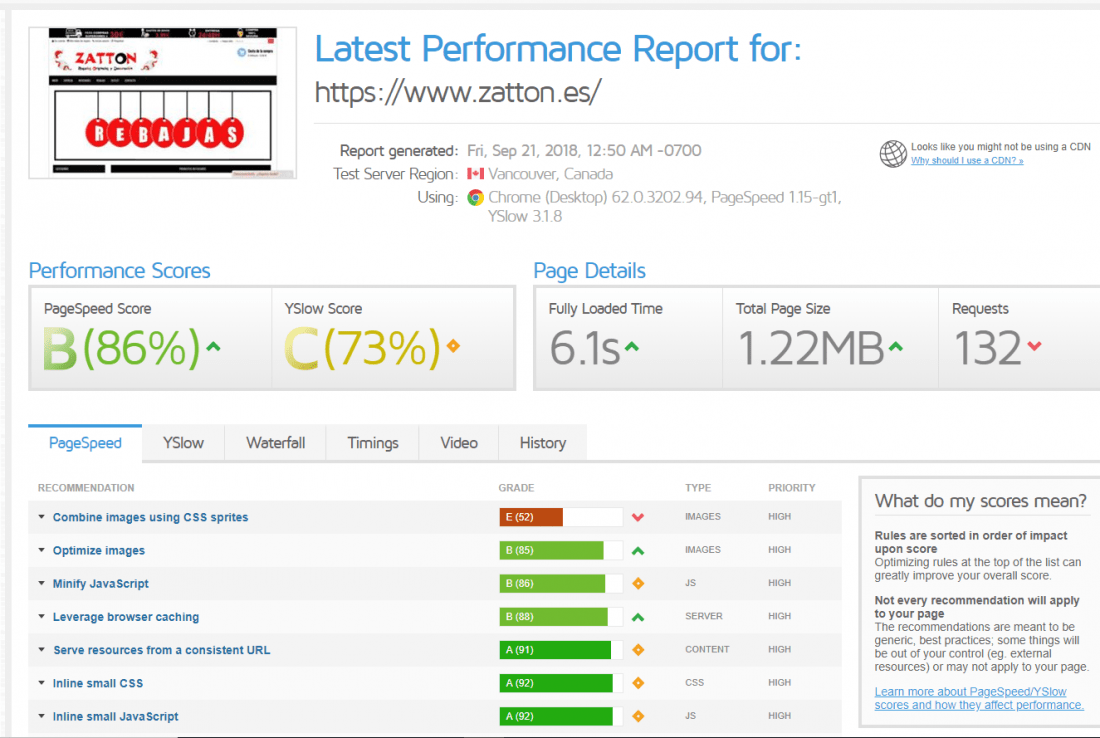Expand the Inline small CSS row arrow
Screen dimensions: 1100x738
[x=41, y=683]
